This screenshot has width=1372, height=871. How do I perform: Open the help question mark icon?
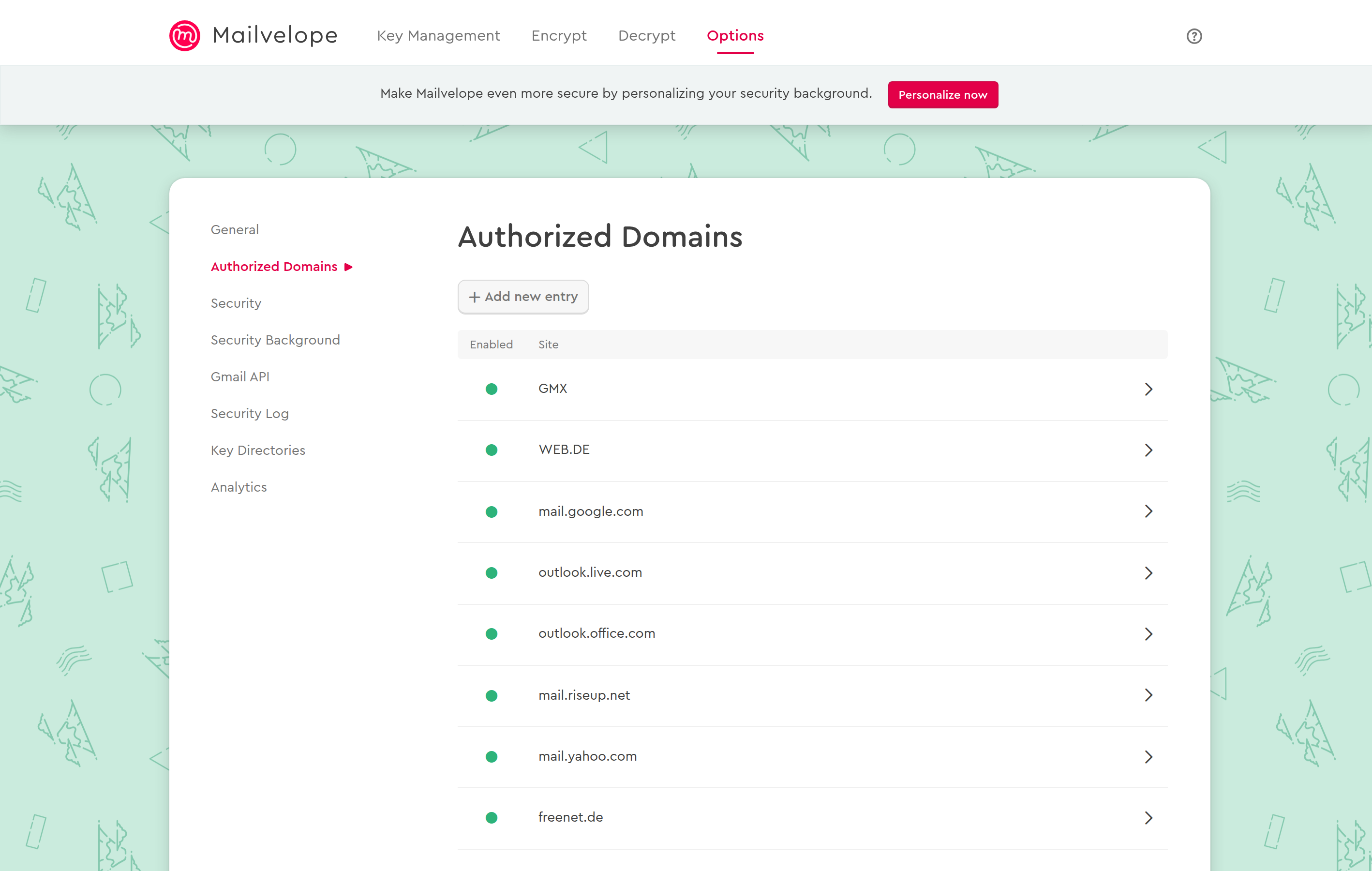[x=1193, y=36]
